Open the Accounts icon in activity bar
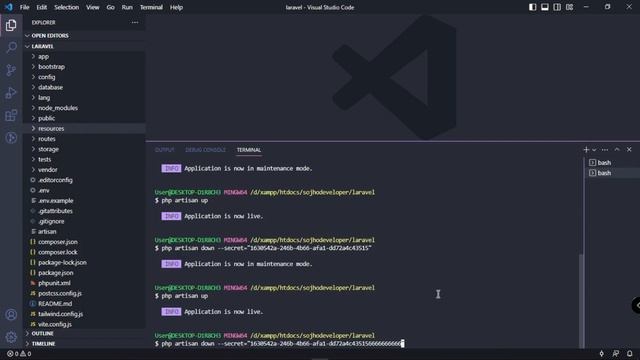This screenshot has width=640, height=360. point(11,315)
